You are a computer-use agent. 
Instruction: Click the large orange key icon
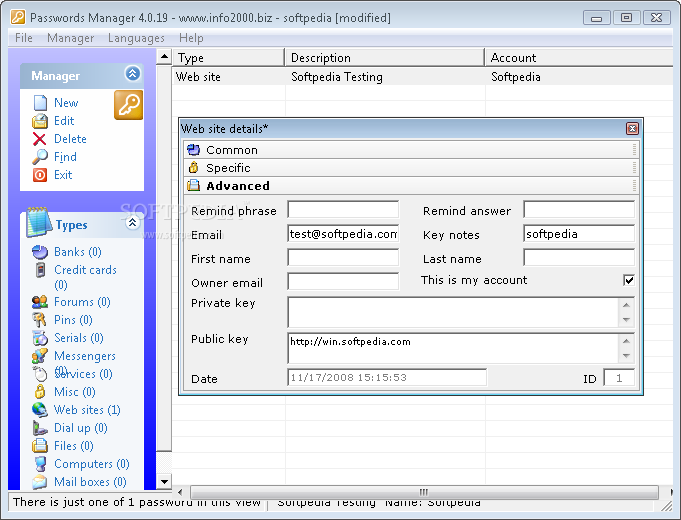pos(129,105)
